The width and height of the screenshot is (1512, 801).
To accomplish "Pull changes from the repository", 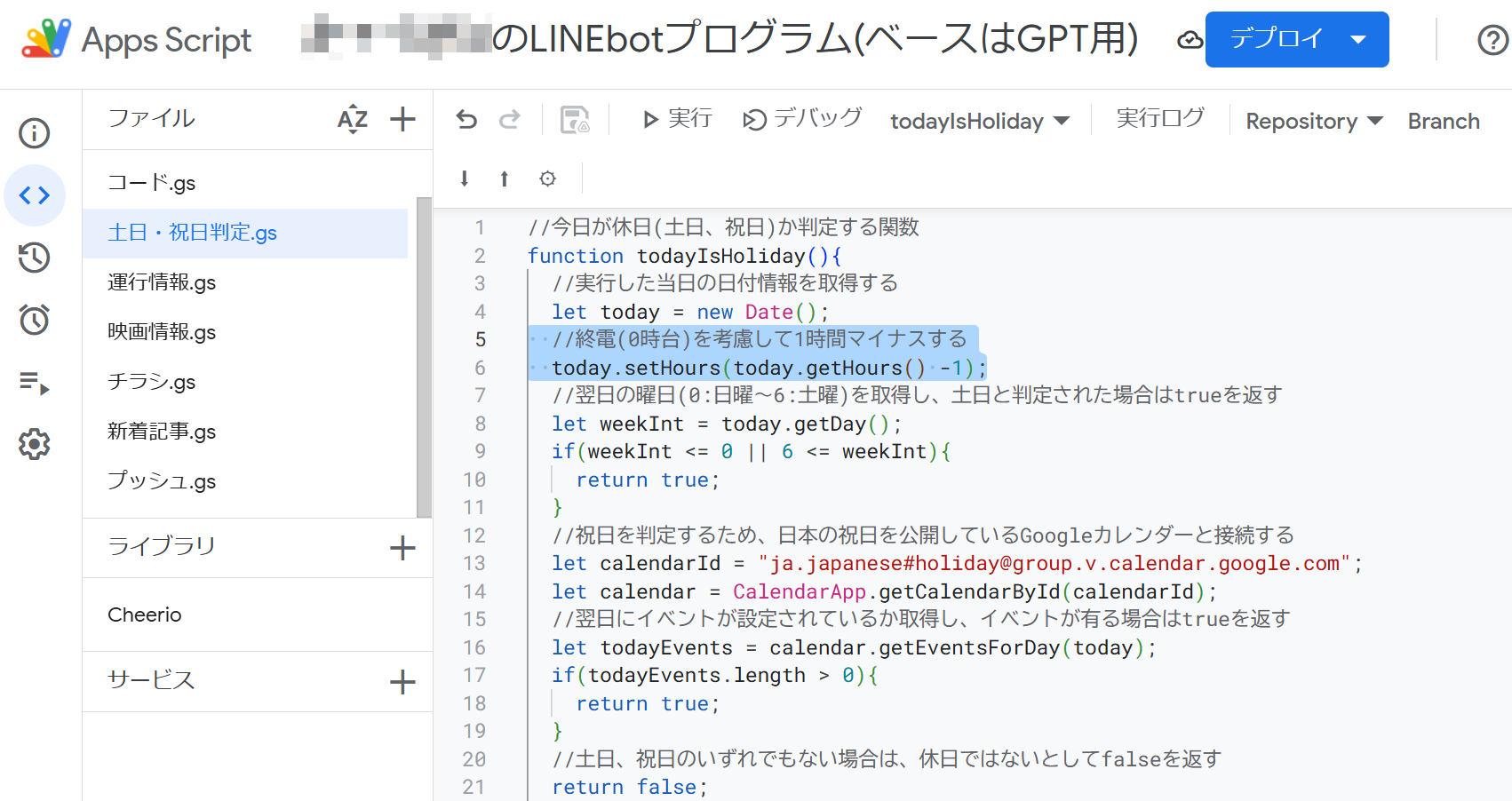I will coord(464,178).
